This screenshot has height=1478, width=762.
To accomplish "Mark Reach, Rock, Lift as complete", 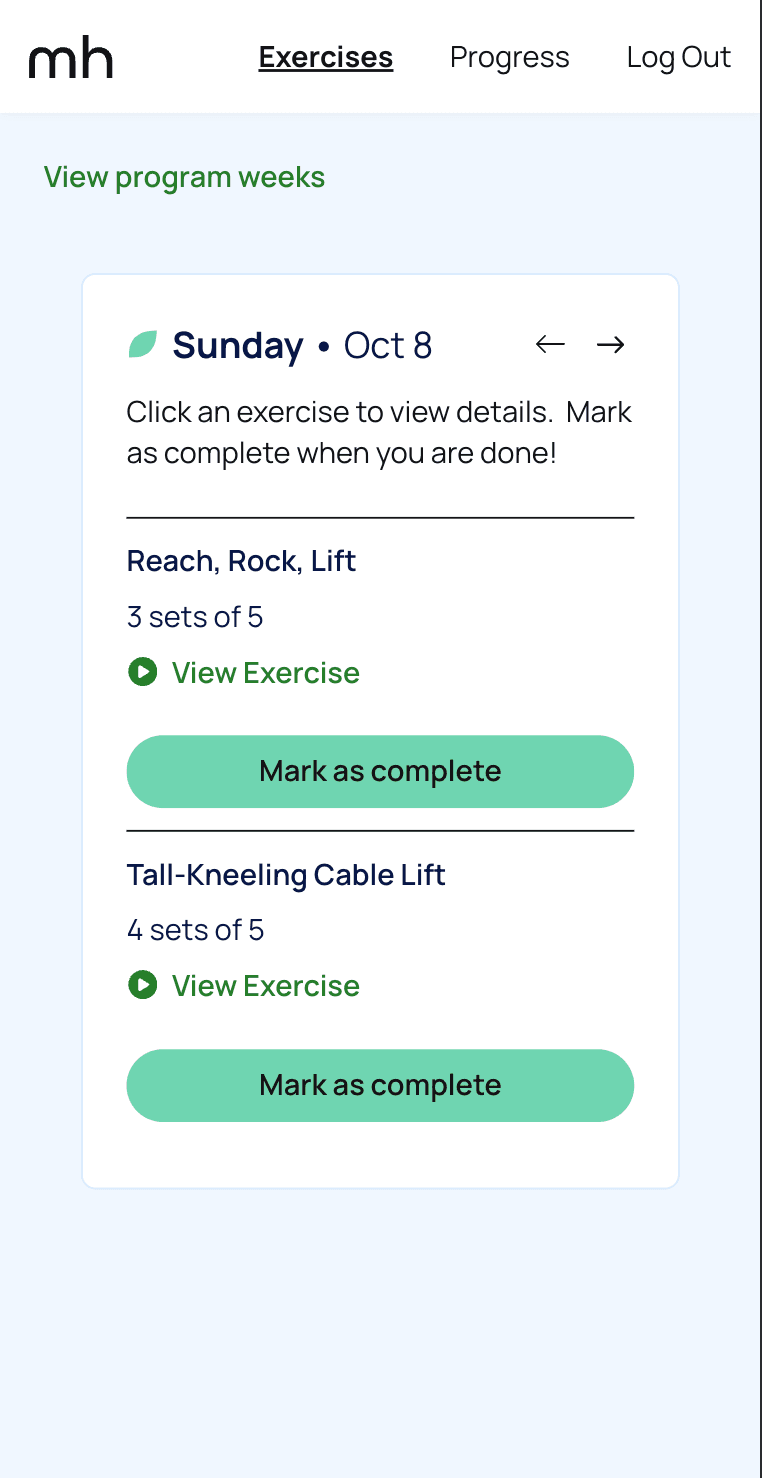I will click(380, 771).
